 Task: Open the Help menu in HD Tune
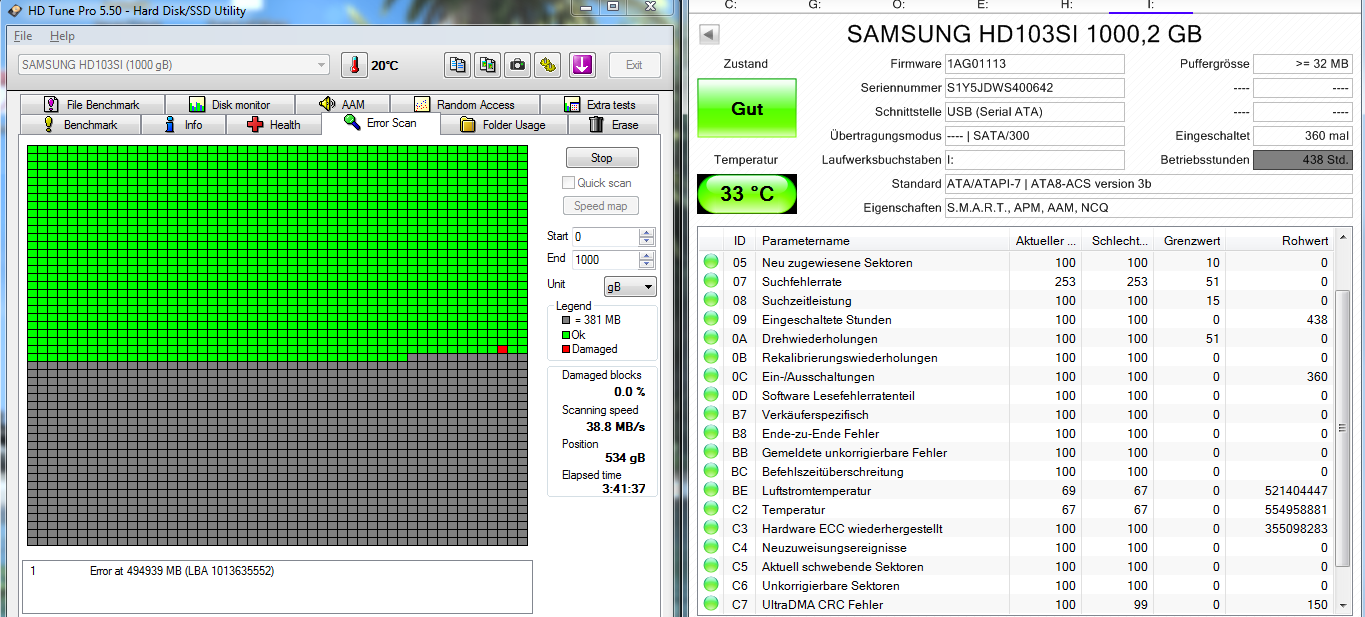pos(62,36)
